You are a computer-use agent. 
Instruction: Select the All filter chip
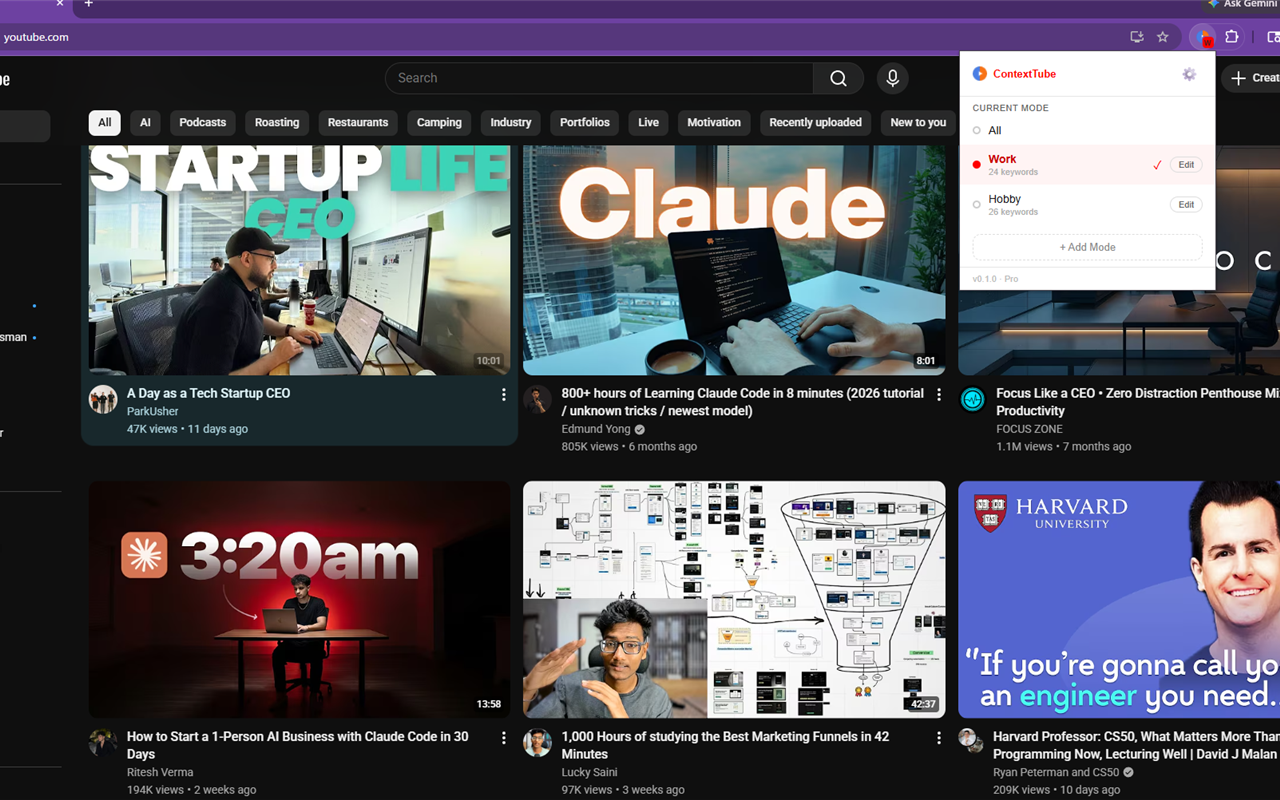[105, 122]
